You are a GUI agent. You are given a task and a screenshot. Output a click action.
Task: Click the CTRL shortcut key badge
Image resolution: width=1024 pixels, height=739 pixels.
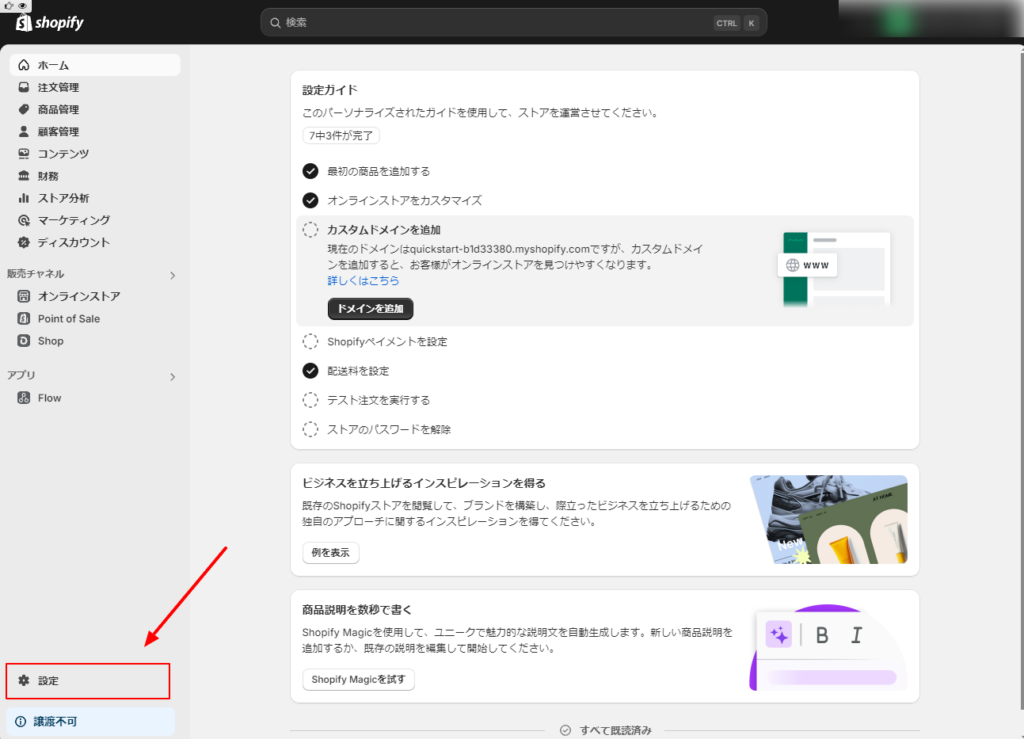pyautogui.click(x=726, y=23)
